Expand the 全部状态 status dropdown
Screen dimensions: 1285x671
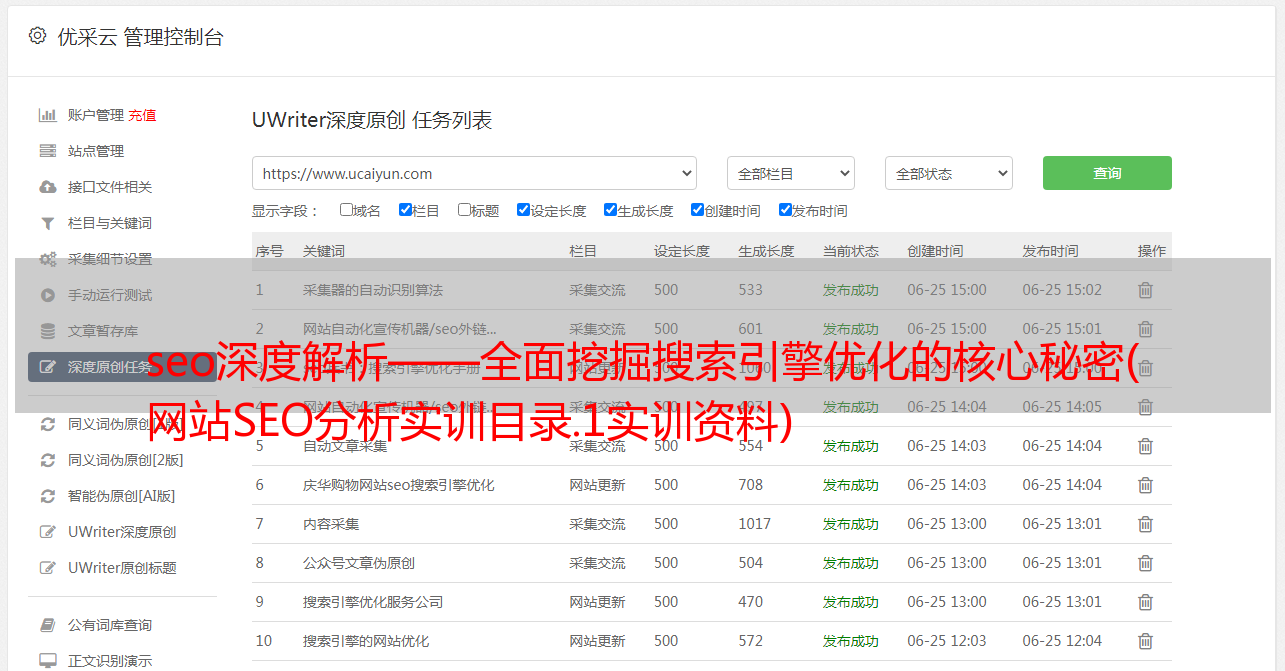click(948, 173)
